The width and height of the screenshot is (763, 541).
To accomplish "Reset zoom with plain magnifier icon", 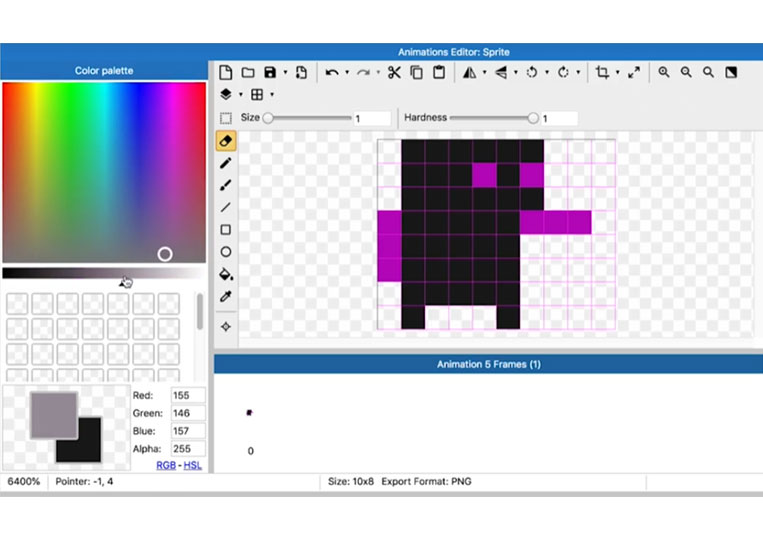I will (x=708, y=72).
